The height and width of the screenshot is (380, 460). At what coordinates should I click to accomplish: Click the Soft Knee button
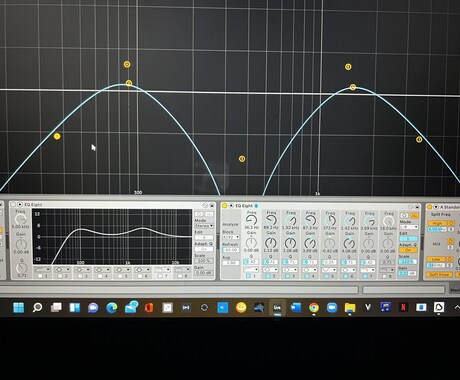[439, 275]
